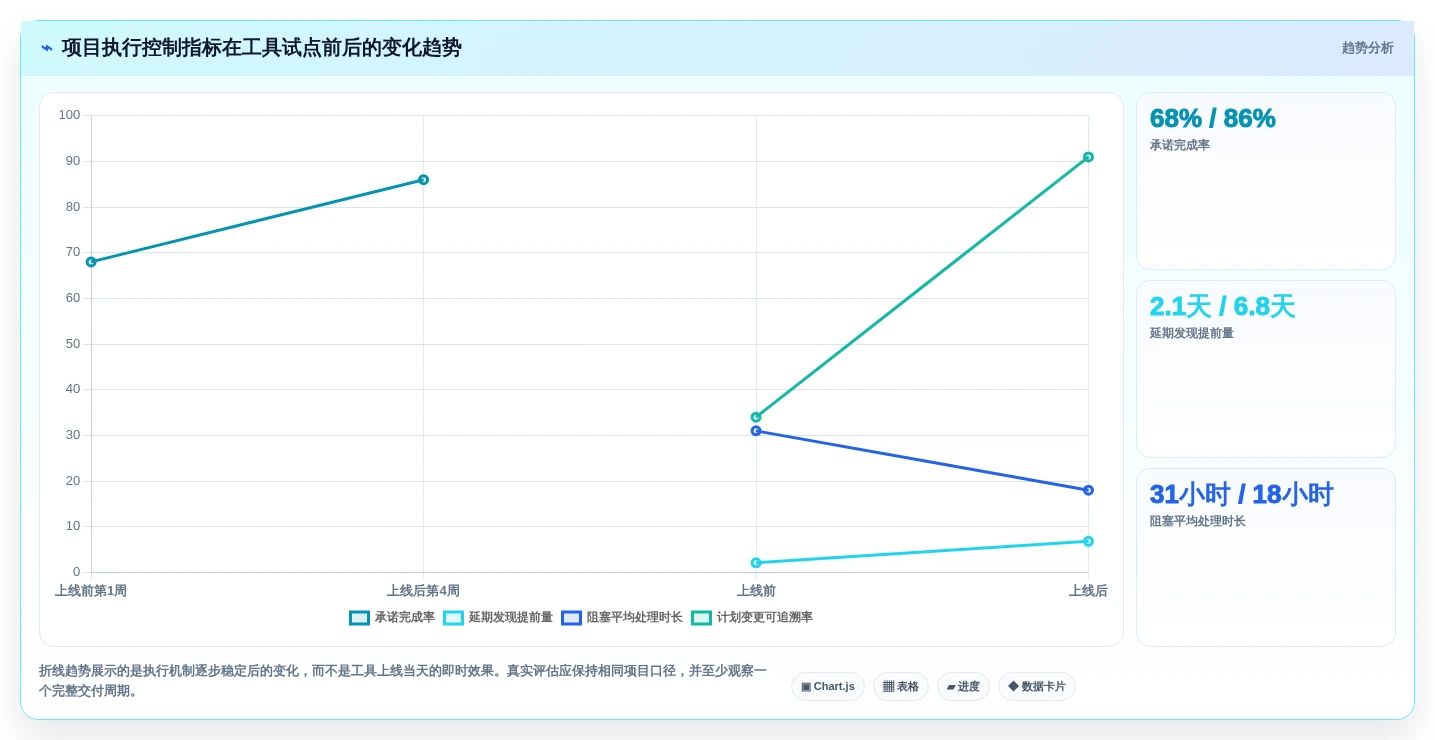The image size is (1435, 740).
Task: Click the 阻塞平均处理时长 legend label
Action: point(635,618)
